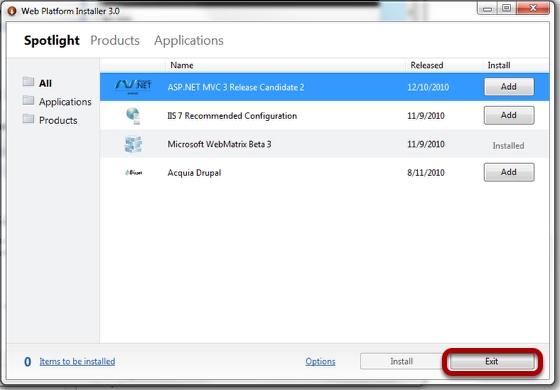Switch to the Spotlight tab
560x390 pixels.
[x=52, y=41]
